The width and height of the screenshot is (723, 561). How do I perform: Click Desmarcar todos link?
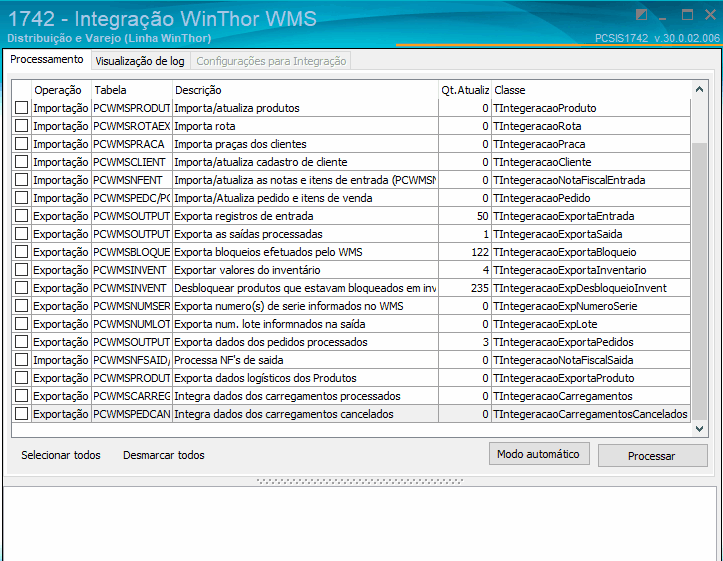[164, 455]
